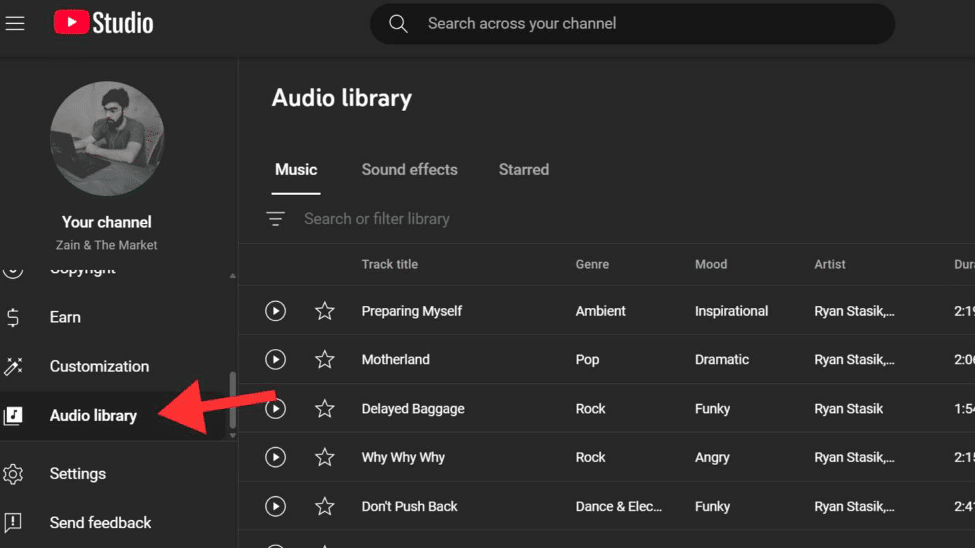Filter by Dance & Elec... genre

618,506
